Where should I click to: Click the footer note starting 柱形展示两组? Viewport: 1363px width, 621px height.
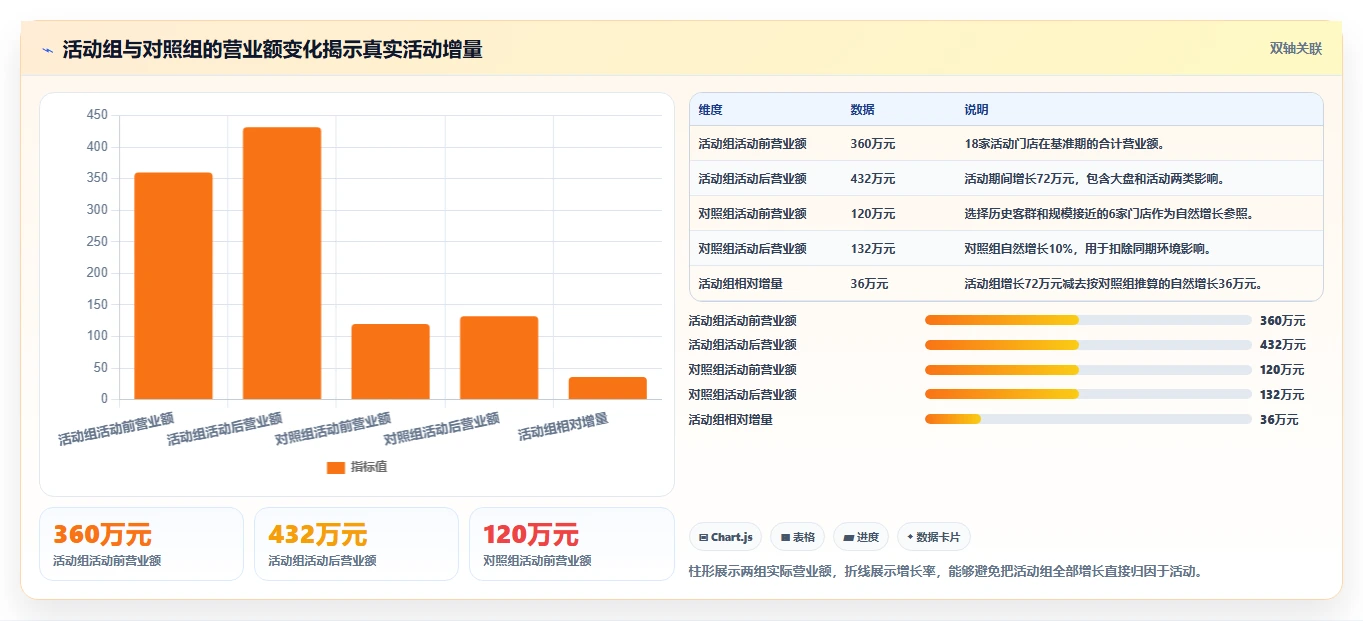[945, 571]
